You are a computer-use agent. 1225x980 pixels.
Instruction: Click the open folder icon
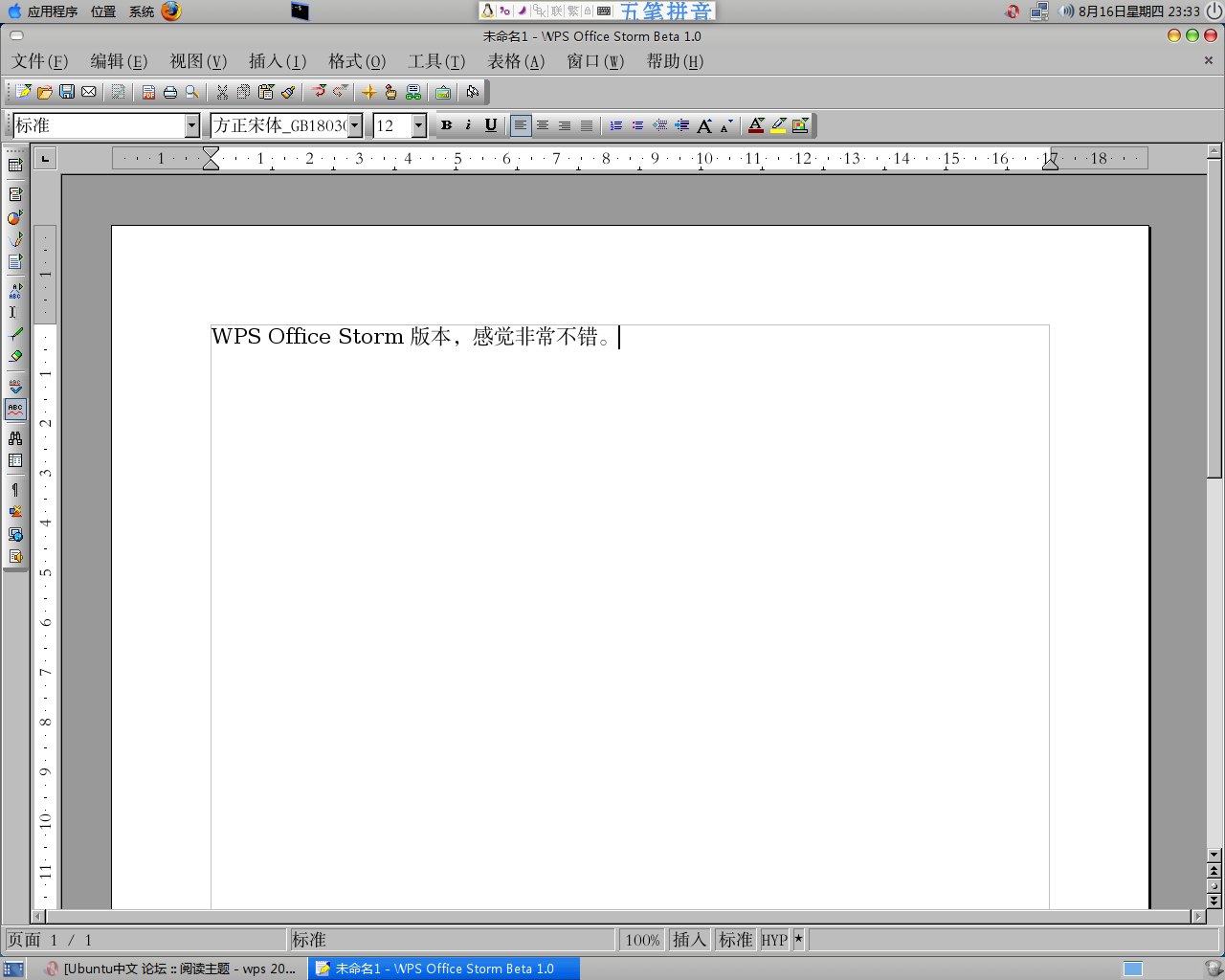coord(45,92)
